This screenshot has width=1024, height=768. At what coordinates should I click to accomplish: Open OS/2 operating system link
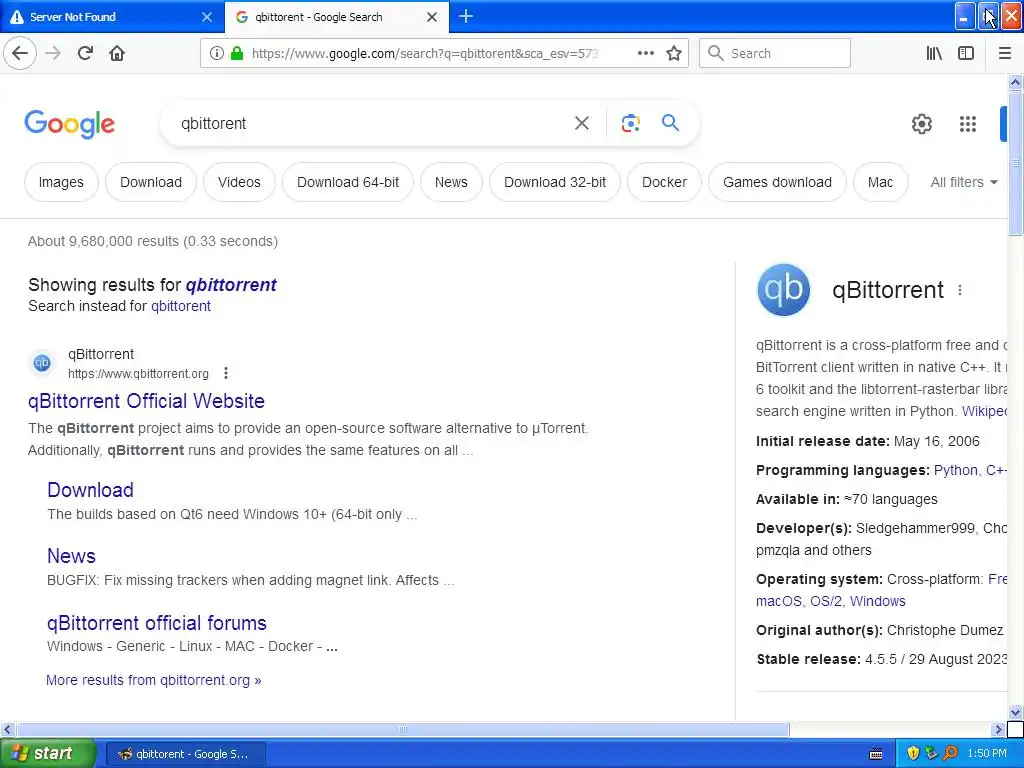[x=826, y=601]
